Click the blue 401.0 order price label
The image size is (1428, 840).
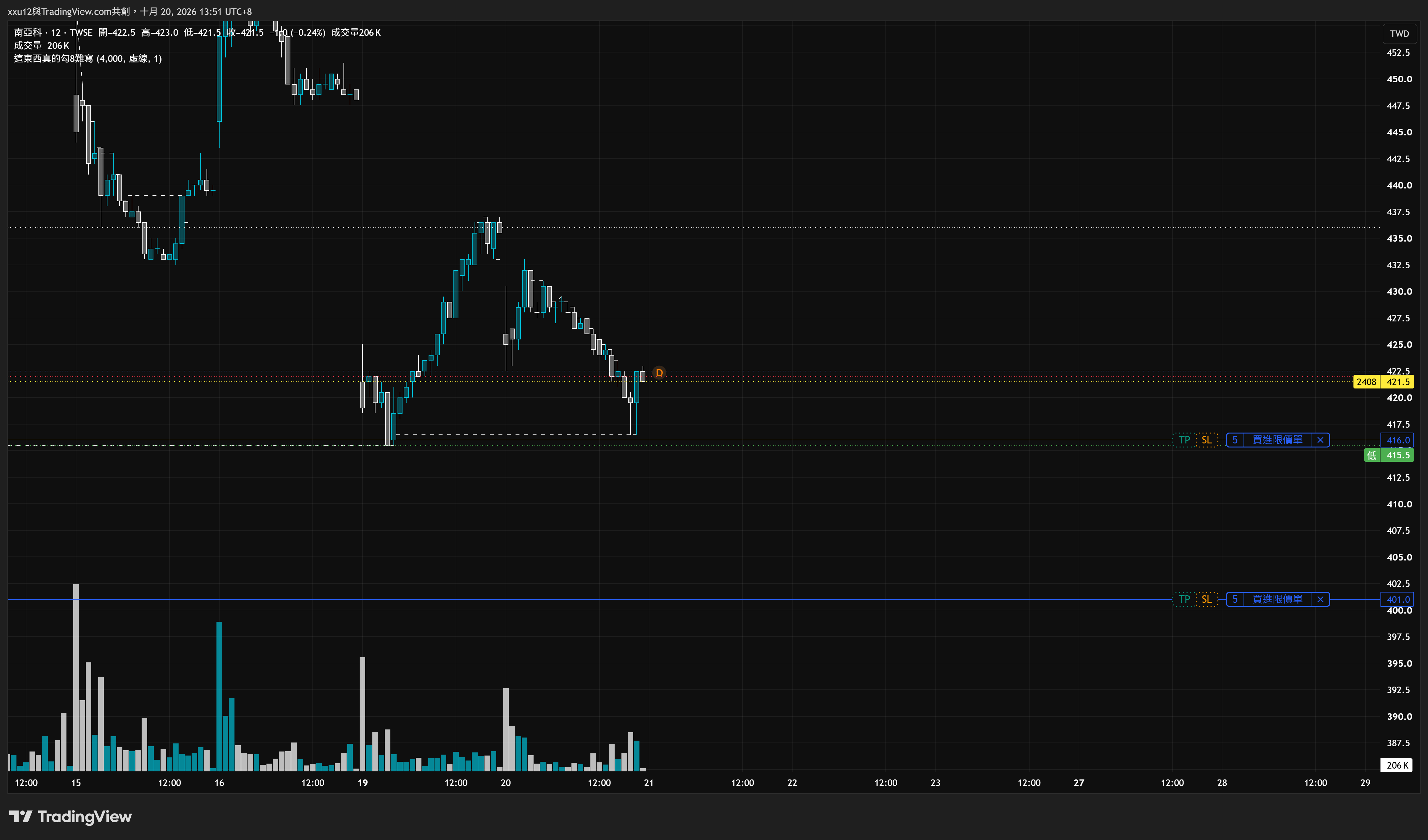point(1397,599)
